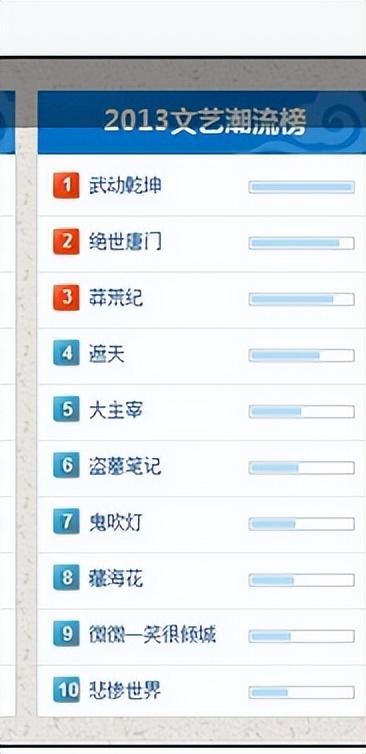This screenshot has height=754, width=366.
Task: Click the popularity bar beside 藏海花
Action: point(302,580)
